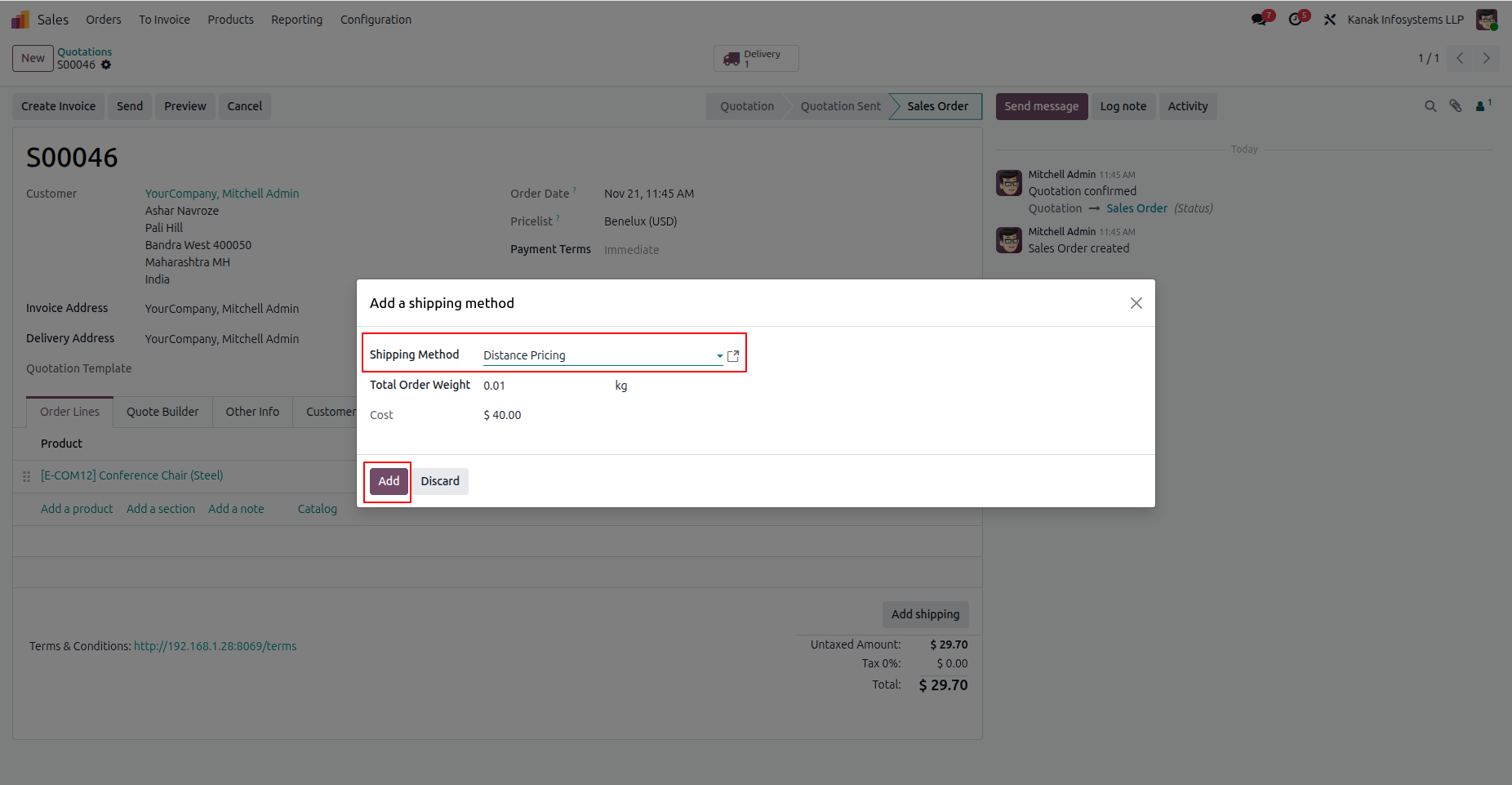Click the followers person icon

point(1481,106)
